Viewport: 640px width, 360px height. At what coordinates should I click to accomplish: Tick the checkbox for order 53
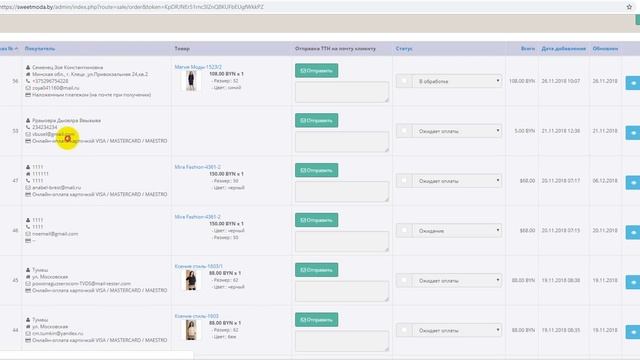(404, 131)
